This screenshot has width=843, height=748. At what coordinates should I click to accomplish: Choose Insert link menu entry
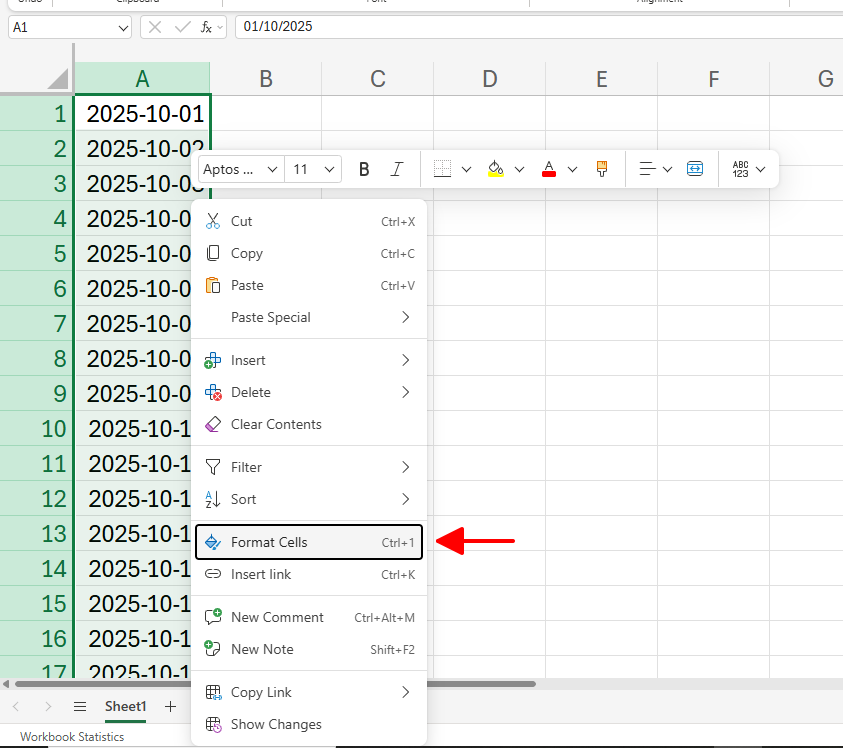click(x=309, y=574)
